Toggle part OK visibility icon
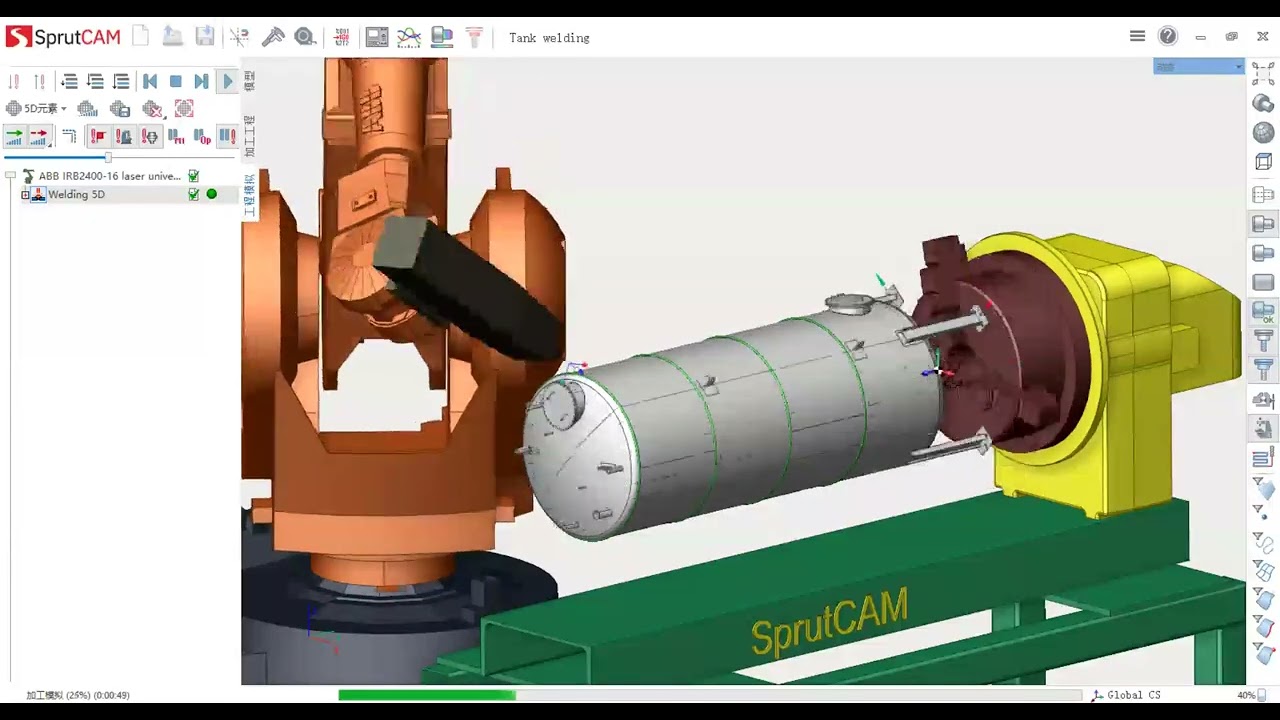 click(x=1263, y=312)
